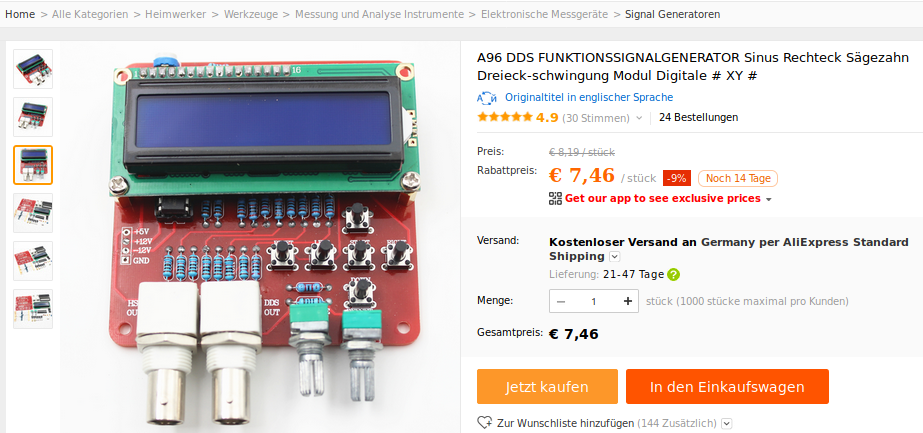Viewport: 923px width, 433px height.
Task: Select the first product thumbnail
Action: tap(33, 69)
